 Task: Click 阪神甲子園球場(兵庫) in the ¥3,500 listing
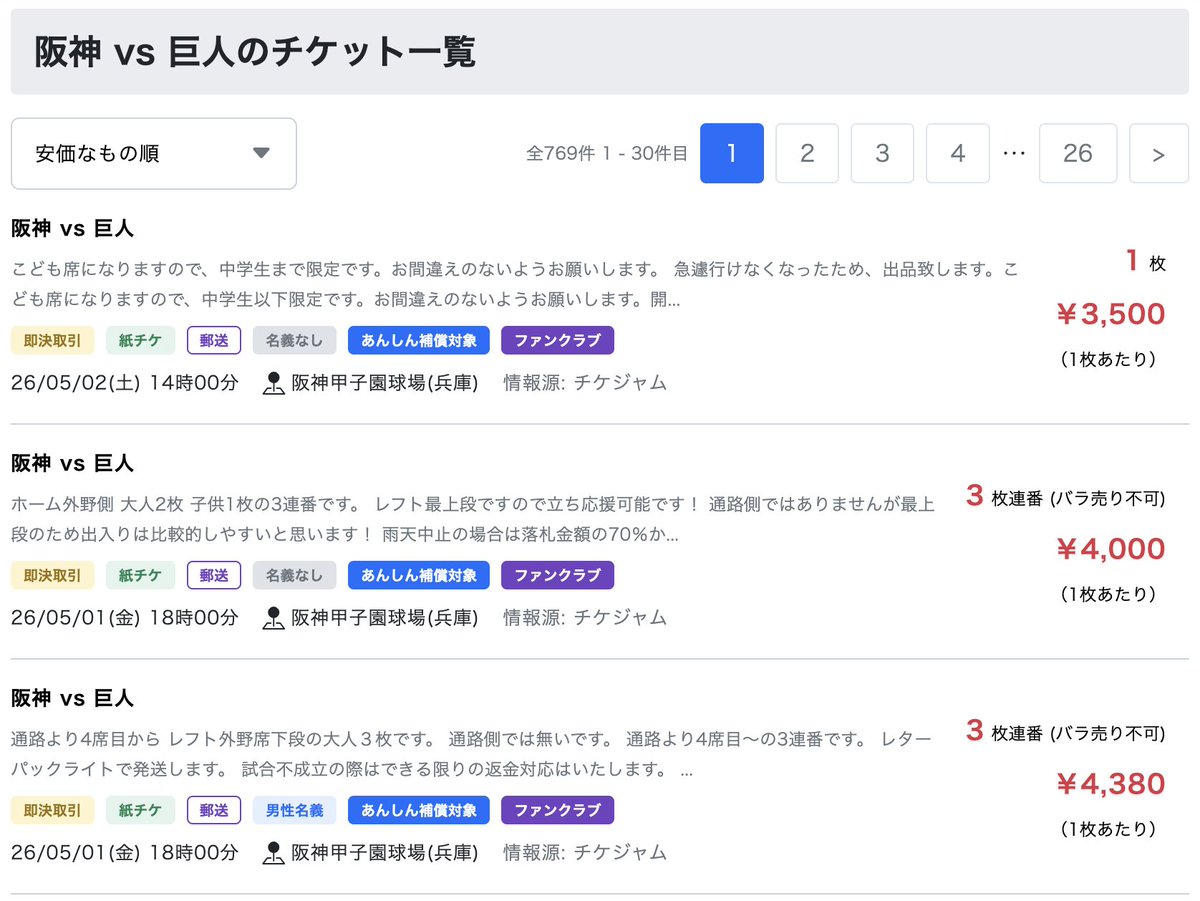[x=384, y=383]
